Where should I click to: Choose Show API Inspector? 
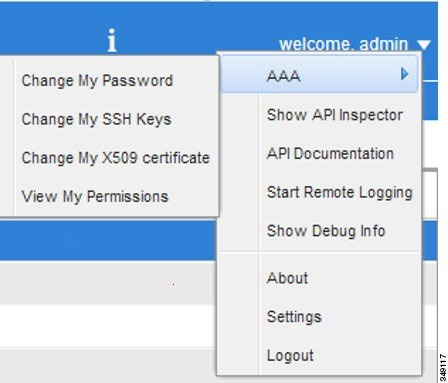coord(335,115)
